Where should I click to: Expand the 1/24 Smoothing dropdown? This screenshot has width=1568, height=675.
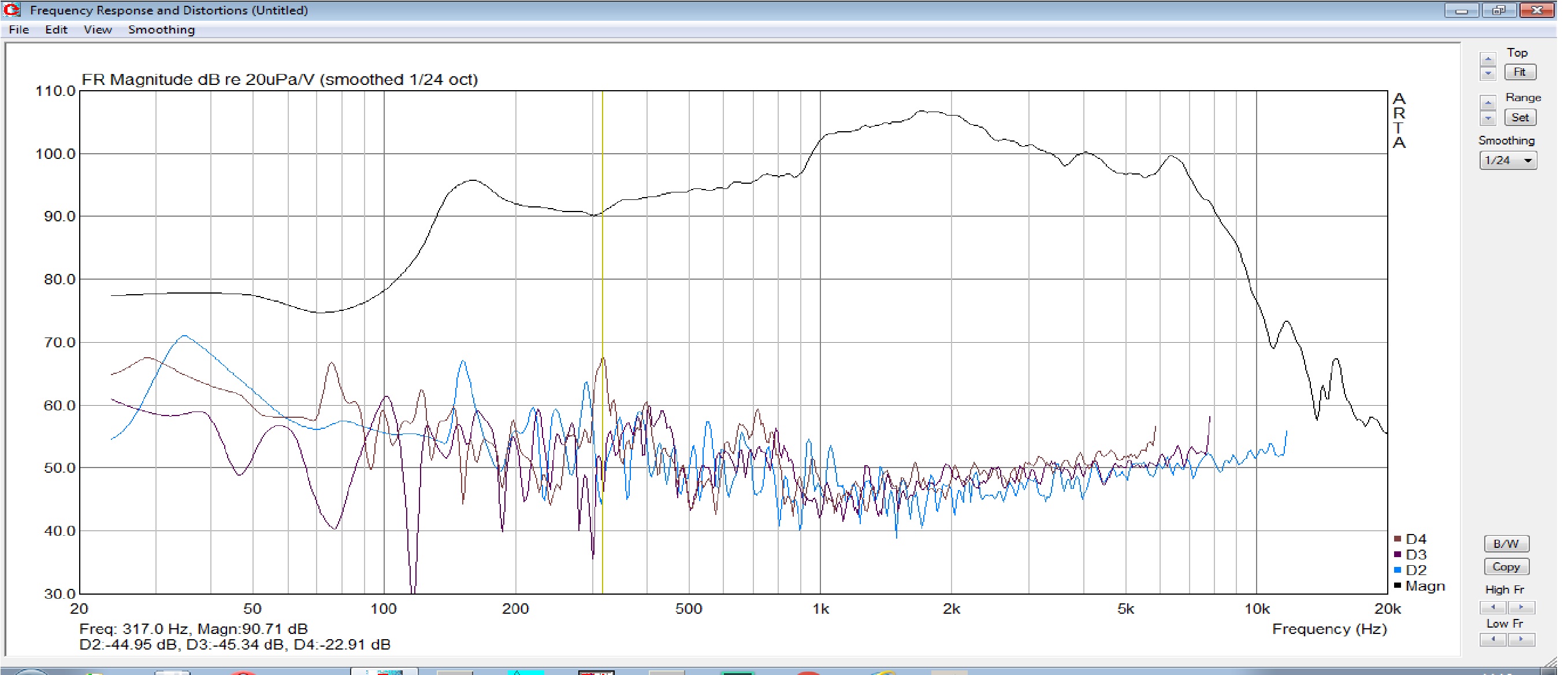pyautogui.click(x=1527, y=161)
